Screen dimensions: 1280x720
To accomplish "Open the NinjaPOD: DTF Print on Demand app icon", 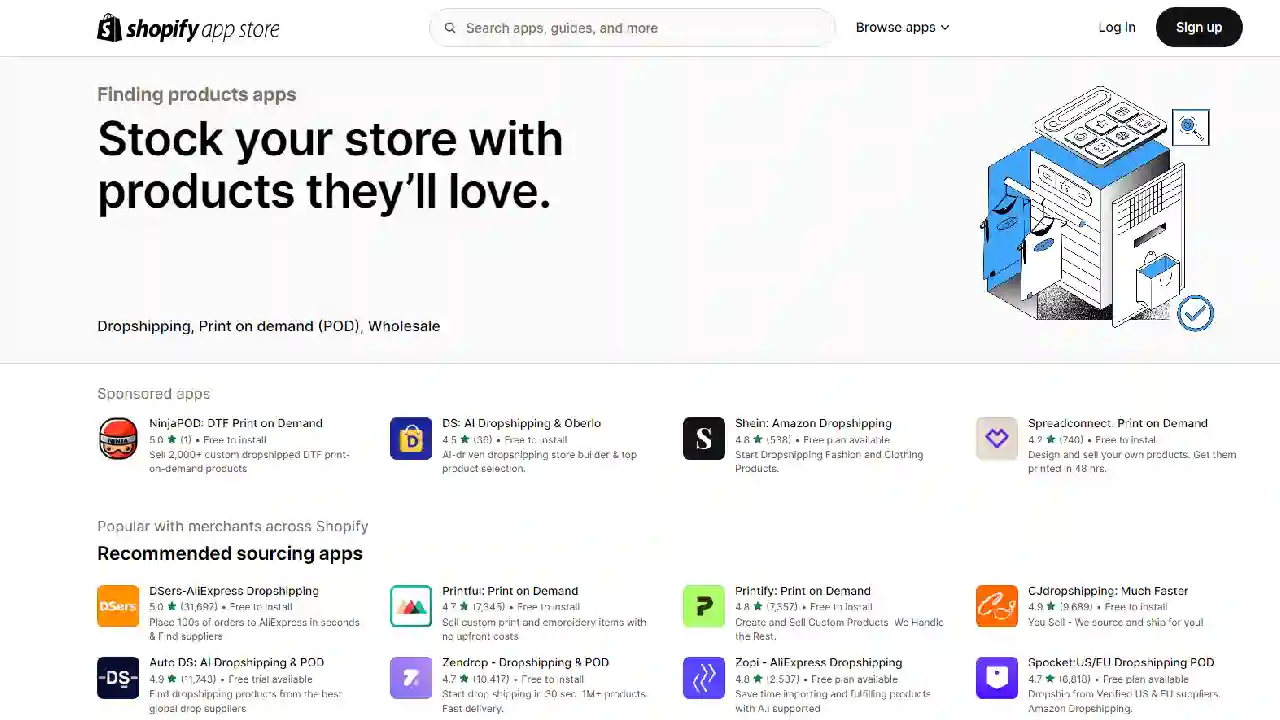I will click(118, 438).
